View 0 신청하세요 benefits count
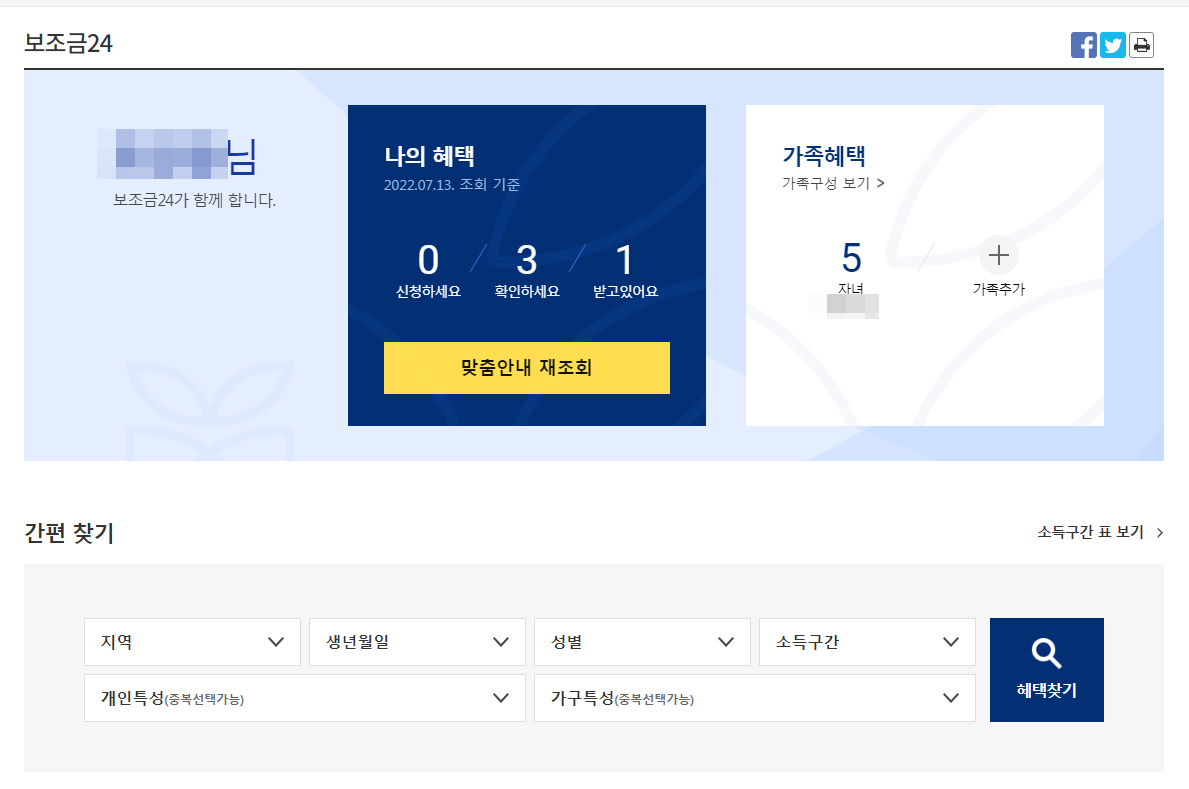The image size is (1189, 789). (x=428, y=271)
